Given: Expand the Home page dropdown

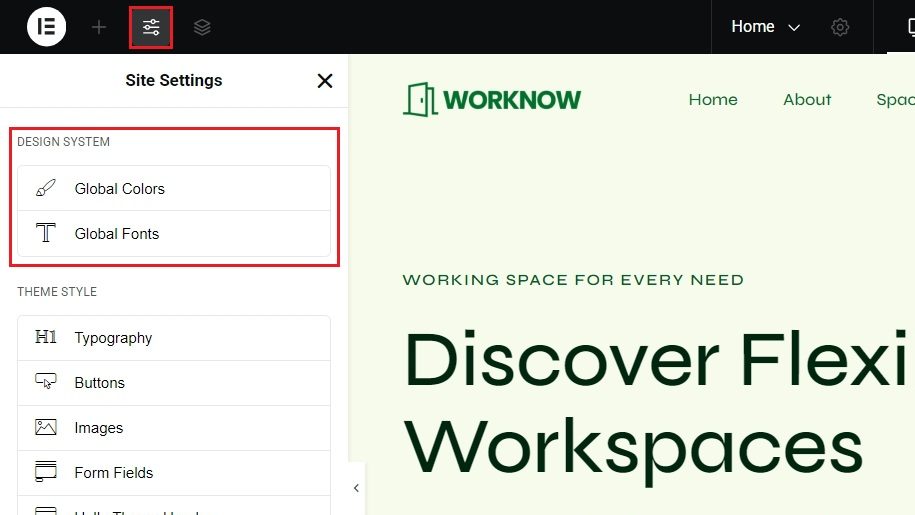Looking at the screenshot, I should pos(766,27).
